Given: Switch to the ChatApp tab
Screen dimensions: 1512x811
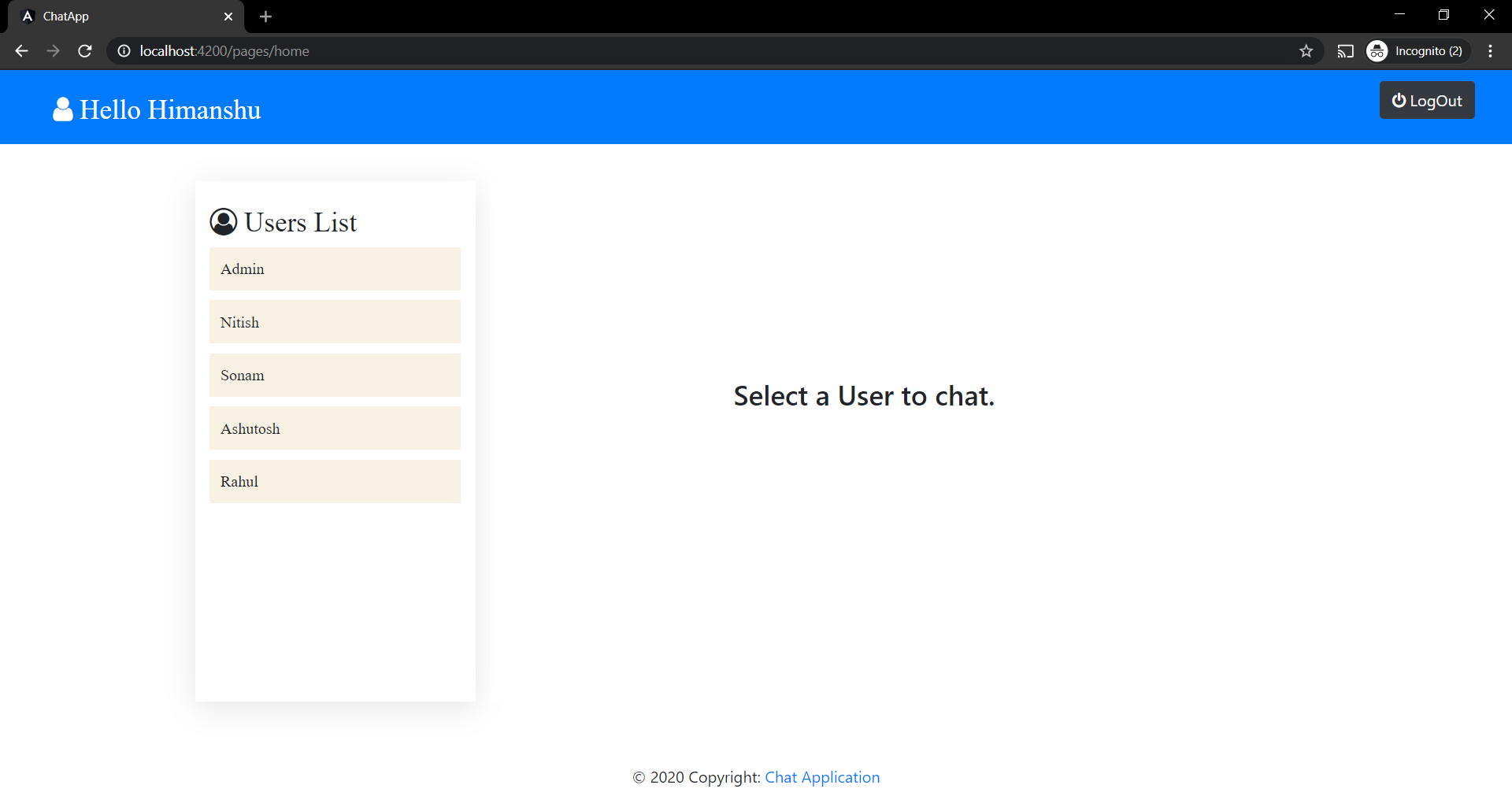Looking at the screenshot, I should (126, 17).
